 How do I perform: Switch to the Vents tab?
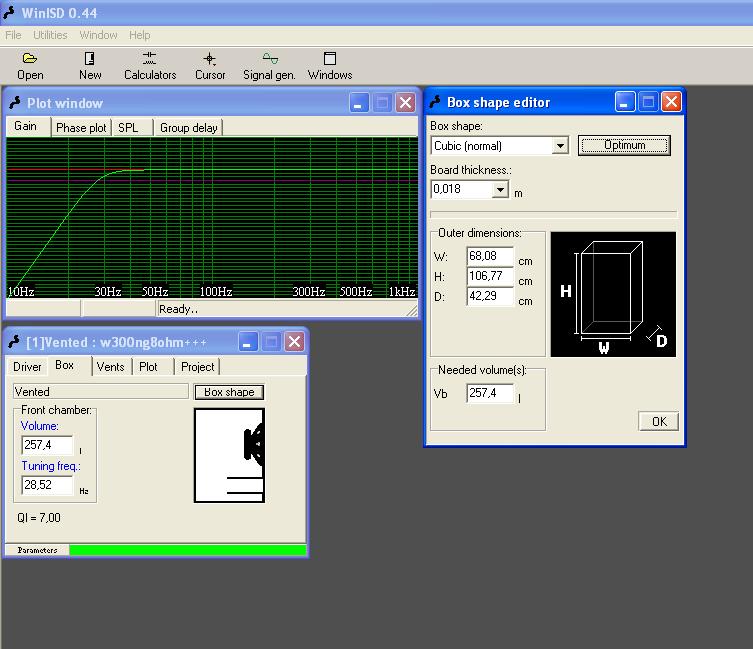click(x=110, y=367)
